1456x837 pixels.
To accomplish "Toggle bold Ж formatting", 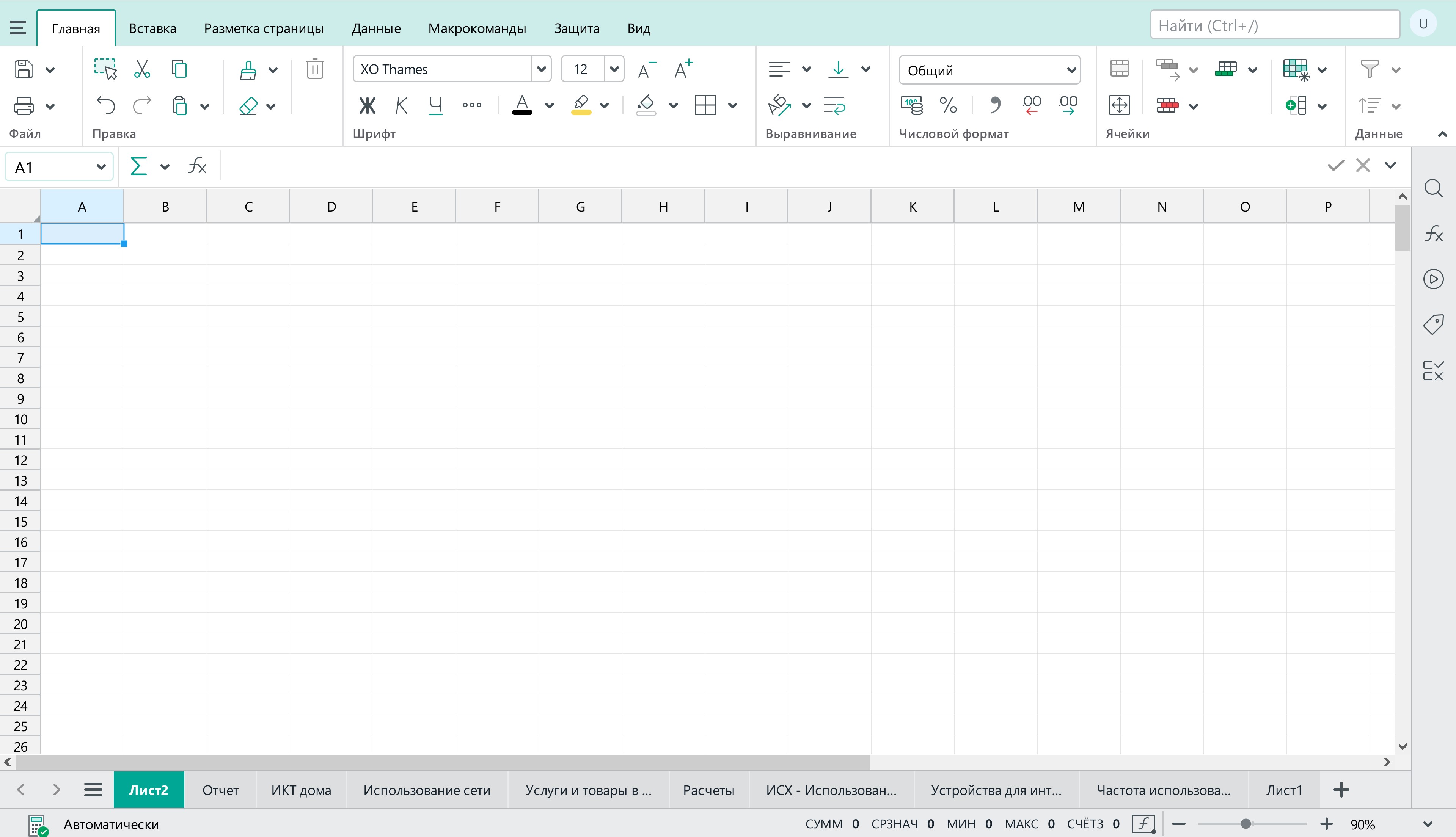I will (x=367, y=105).
